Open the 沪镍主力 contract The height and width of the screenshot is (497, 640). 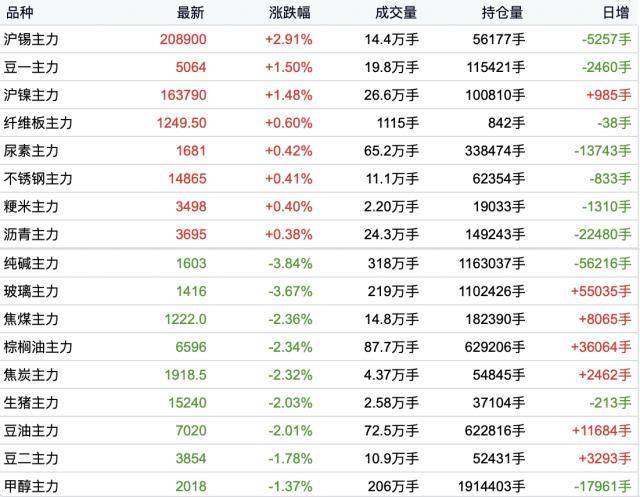coord(32,95)
